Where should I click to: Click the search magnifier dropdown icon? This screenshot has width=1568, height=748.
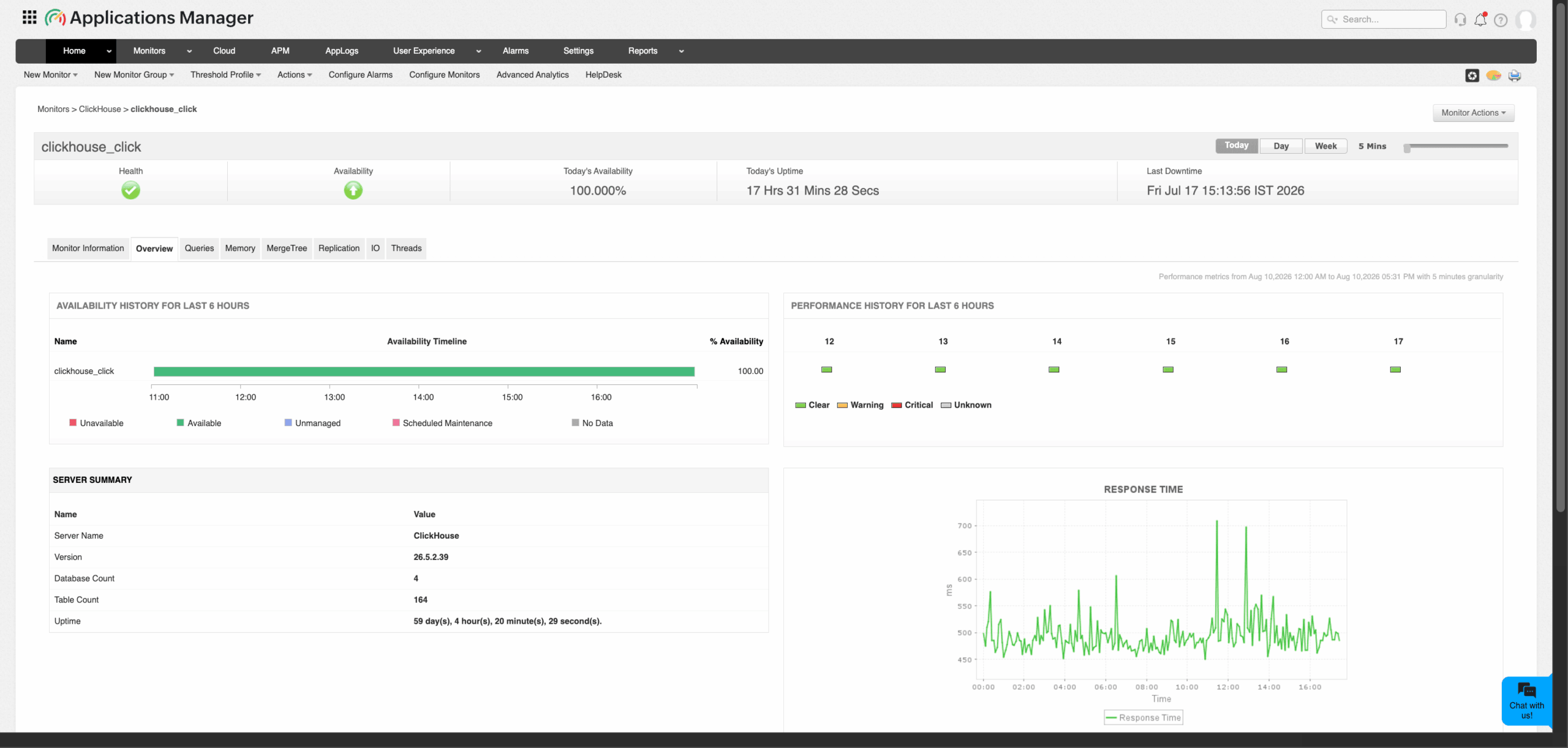(1332, 20)
